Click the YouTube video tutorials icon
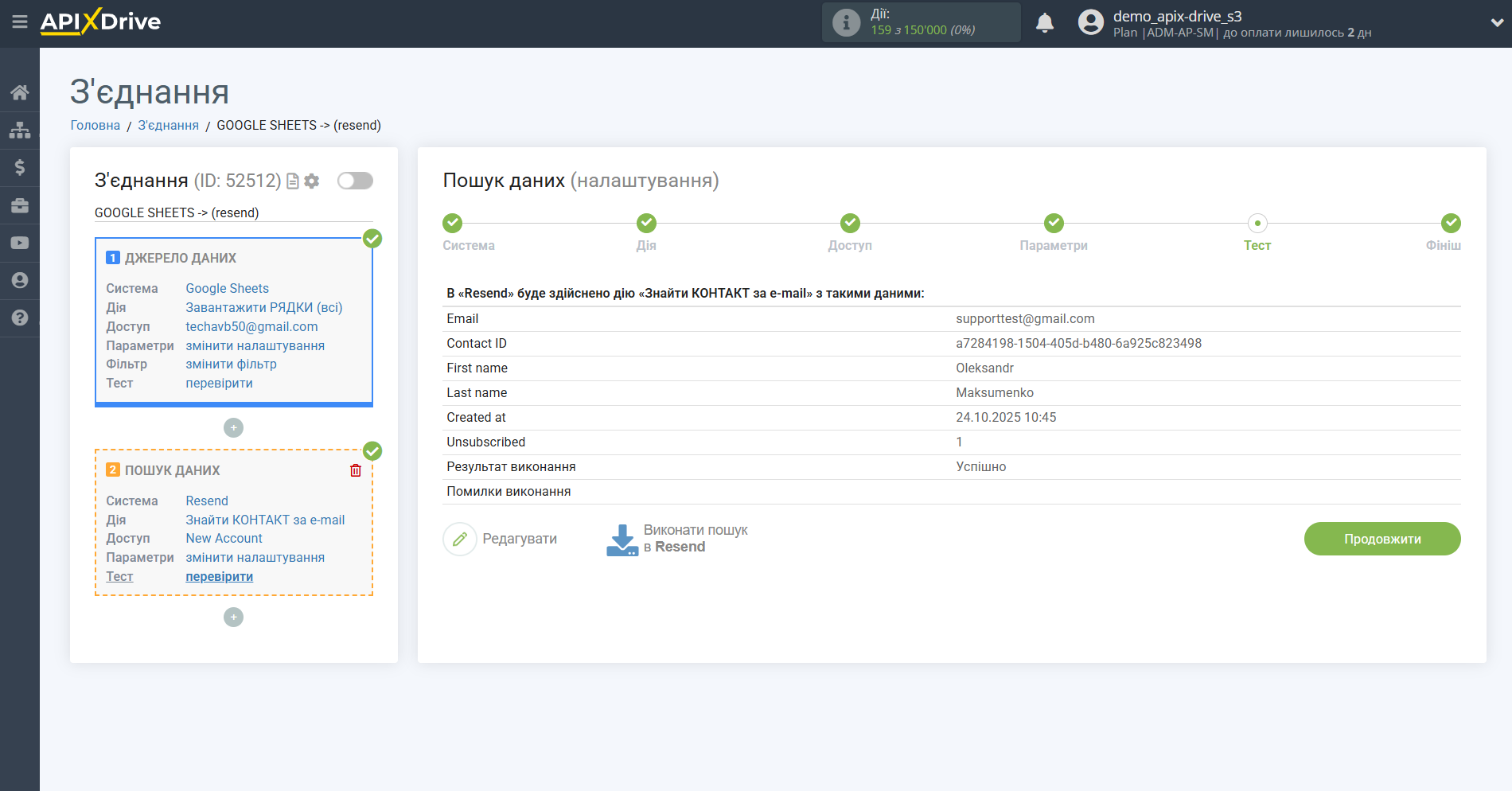The height and width of the screenshot is (791, 1512). click(20, 243)
